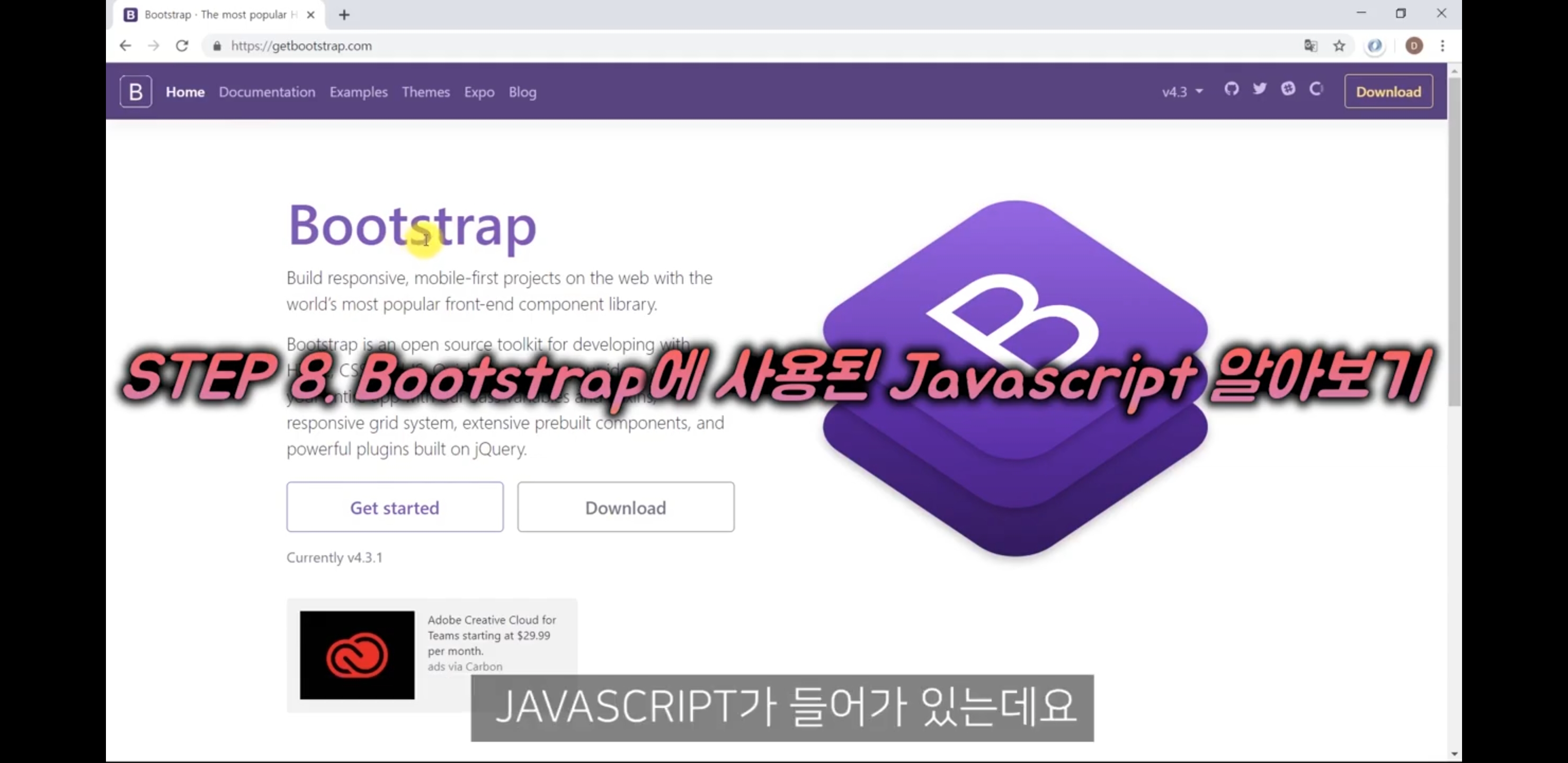The image size is (1568, 763).
Task: Click the Bootstrap B logo in navbar
Action: pos(135,92)
